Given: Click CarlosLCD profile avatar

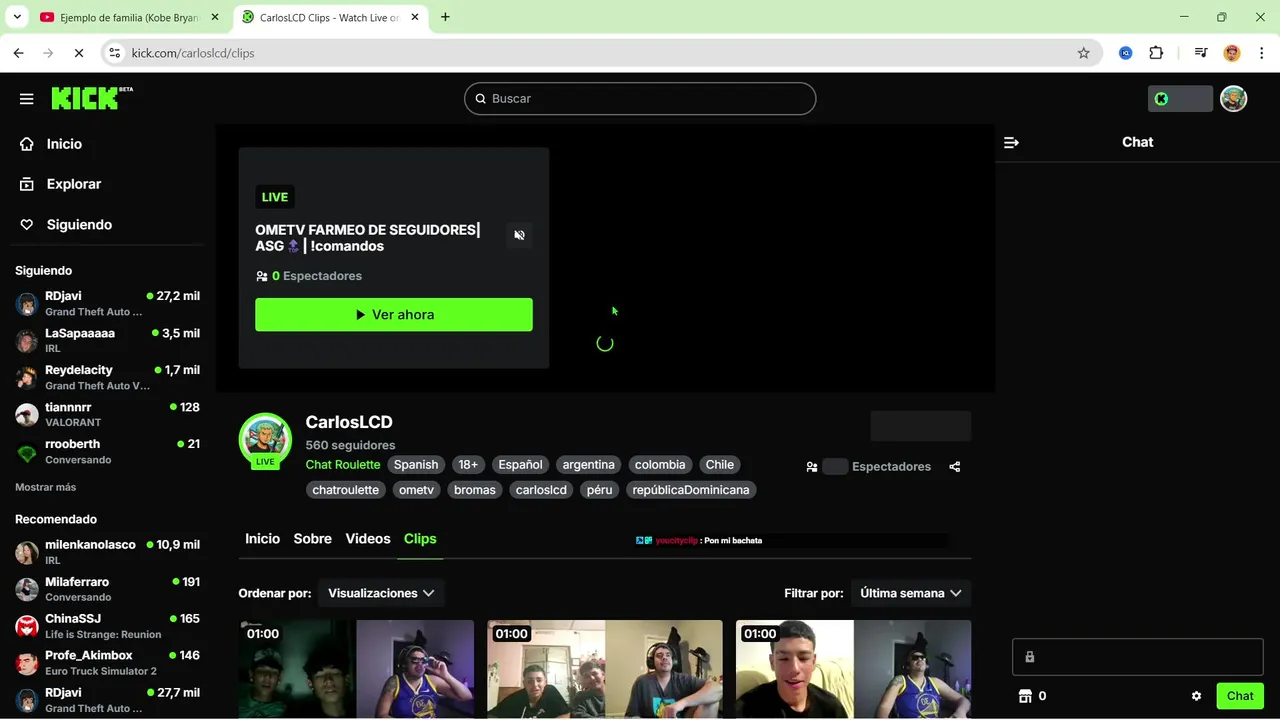Looking at the screenshot, I should pyautogui.click(x=265, y=439).
